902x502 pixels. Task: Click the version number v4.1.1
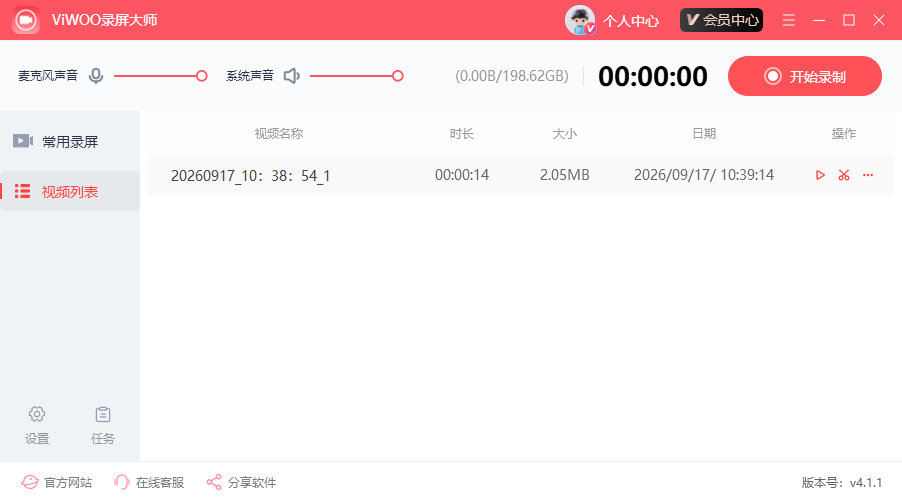[866, 482]
